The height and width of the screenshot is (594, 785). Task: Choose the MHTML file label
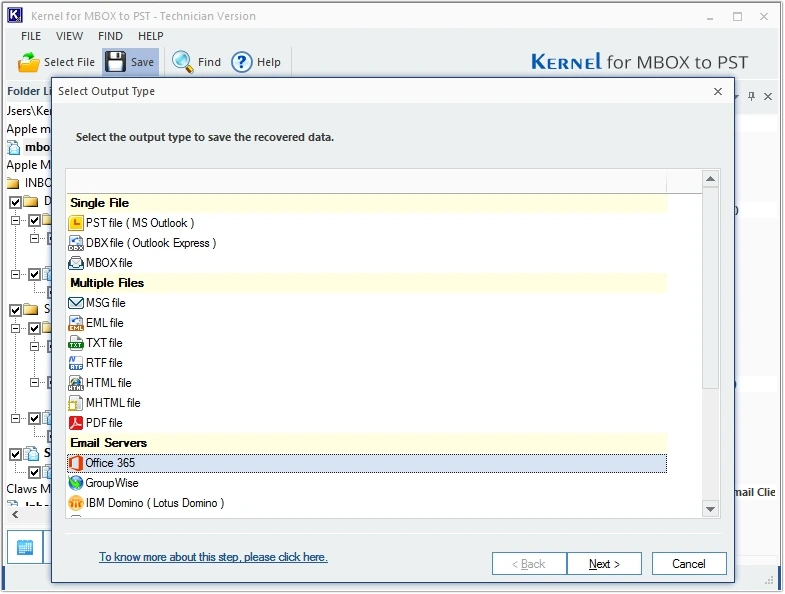(x=113, y=403)
